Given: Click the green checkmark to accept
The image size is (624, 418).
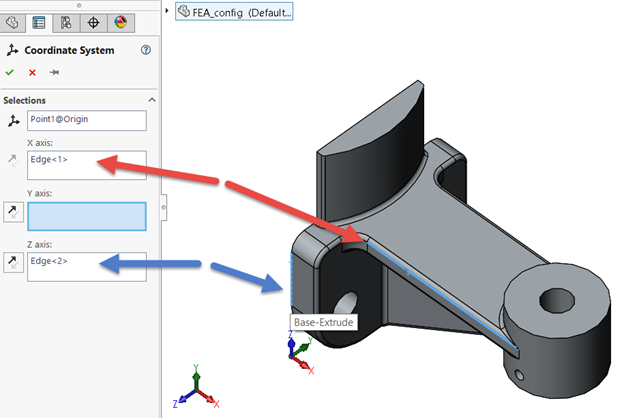Looking at the screenshot, I should (10, 73).
